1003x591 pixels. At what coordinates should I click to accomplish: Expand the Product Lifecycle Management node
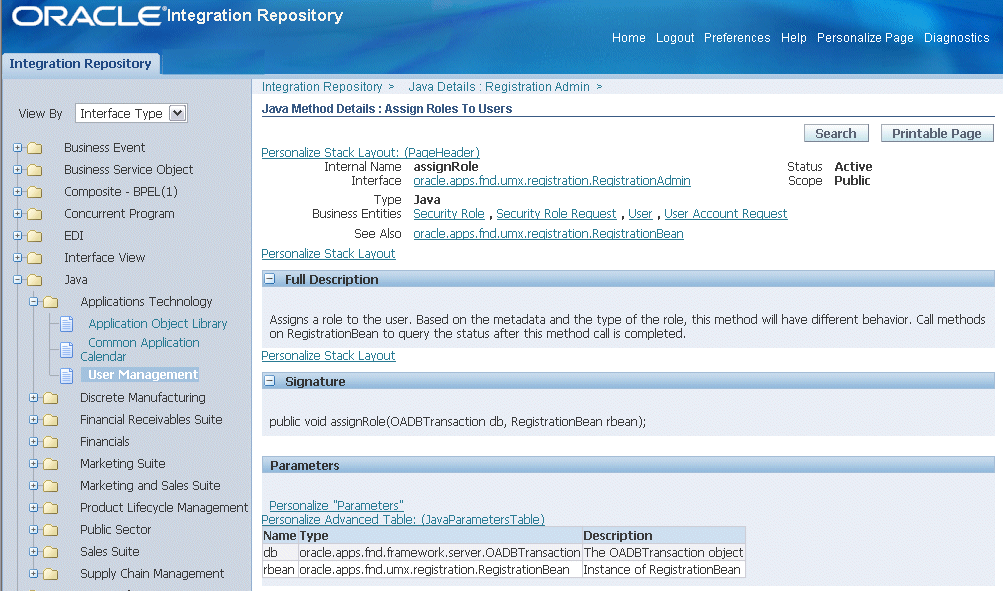tap(34, 507)
